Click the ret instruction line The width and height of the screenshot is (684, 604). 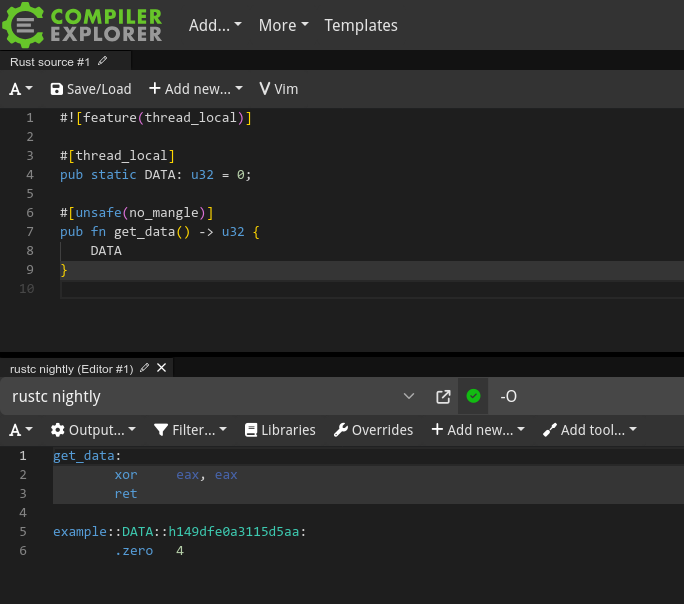tap(126, 494)
